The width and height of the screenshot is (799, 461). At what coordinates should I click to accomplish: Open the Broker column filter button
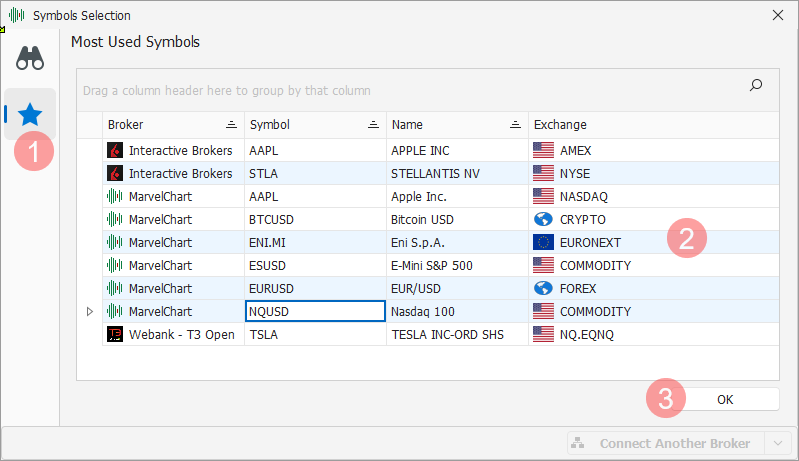coord(231,125)
